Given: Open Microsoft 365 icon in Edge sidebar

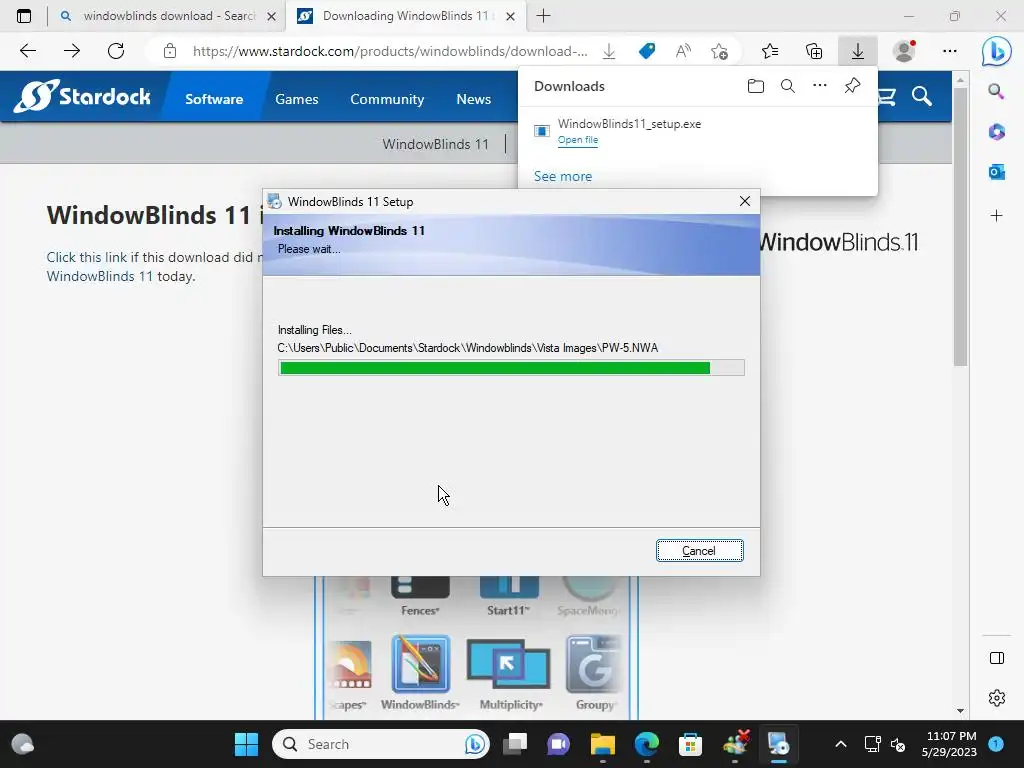Looking at the screenshot, I should 996,132.
